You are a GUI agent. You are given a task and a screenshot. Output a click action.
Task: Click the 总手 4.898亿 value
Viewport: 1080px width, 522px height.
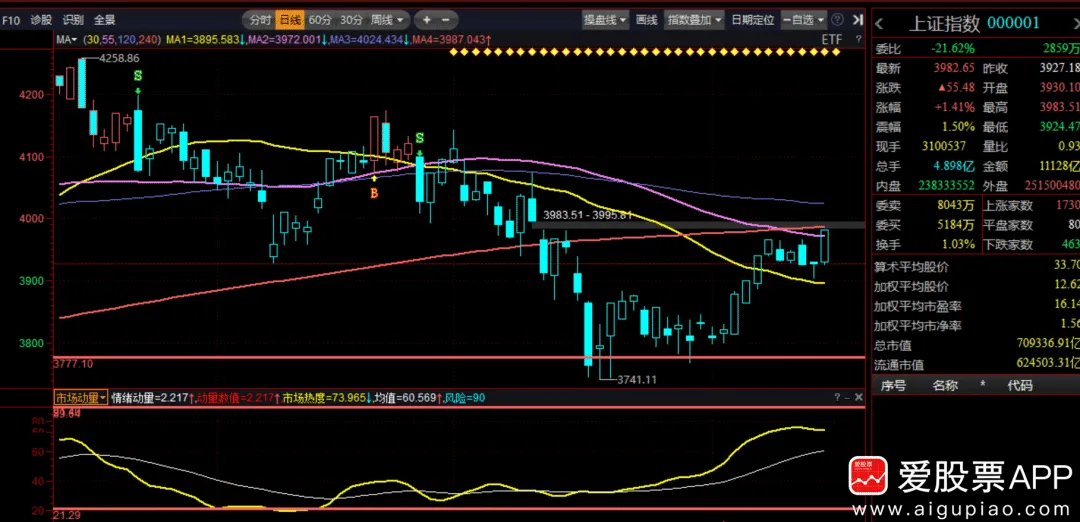click(954, 166)
